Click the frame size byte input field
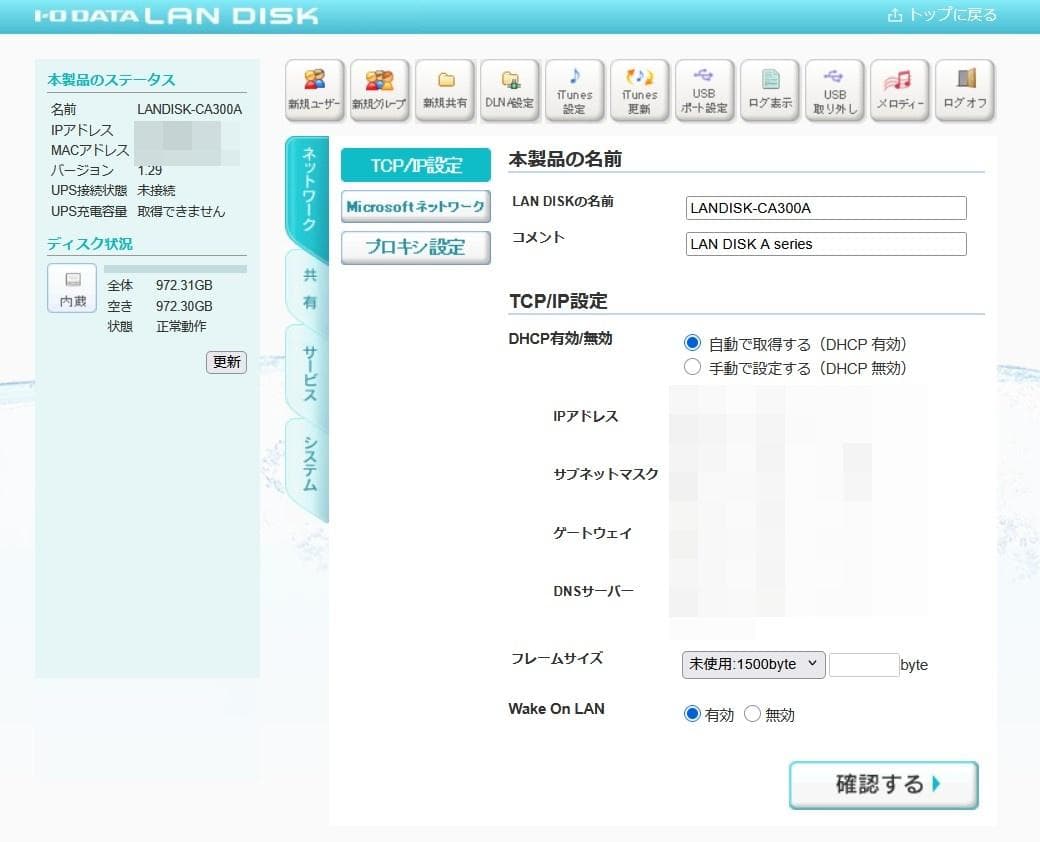1040x842 pixels. [x=864, y=665]
